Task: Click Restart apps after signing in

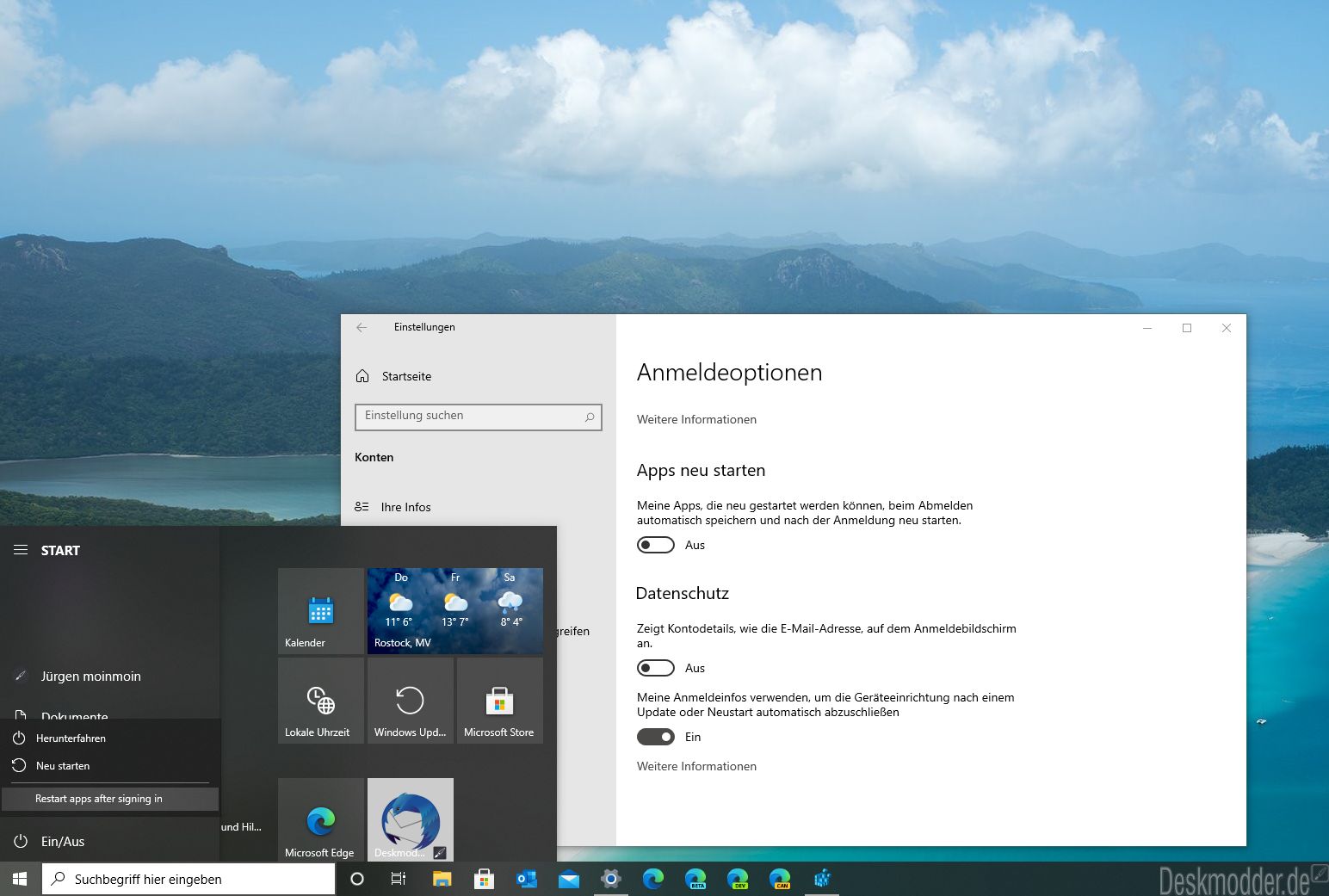Action: coord(110,799)
